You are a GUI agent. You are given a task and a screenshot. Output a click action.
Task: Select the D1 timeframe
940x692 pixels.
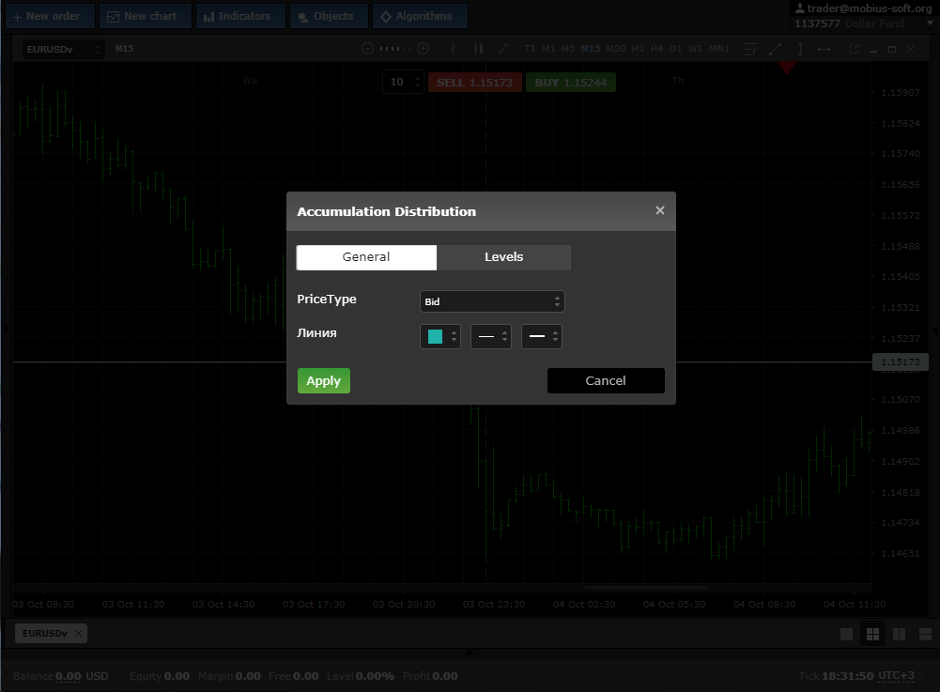(675, 49)
